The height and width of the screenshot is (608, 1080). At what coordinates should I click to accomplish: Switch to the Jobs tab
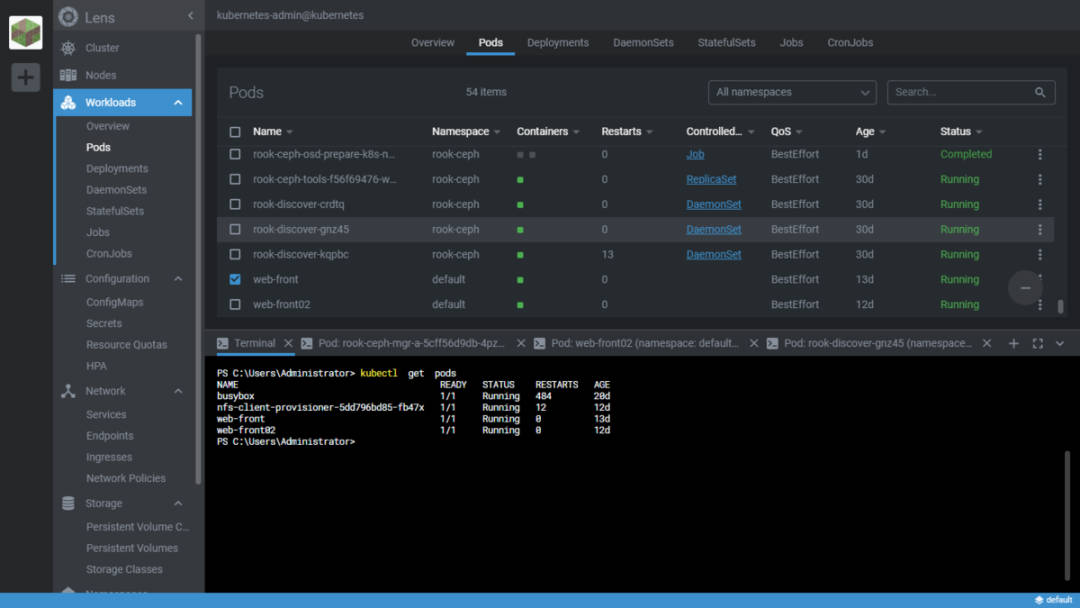(x=791, y=43)
